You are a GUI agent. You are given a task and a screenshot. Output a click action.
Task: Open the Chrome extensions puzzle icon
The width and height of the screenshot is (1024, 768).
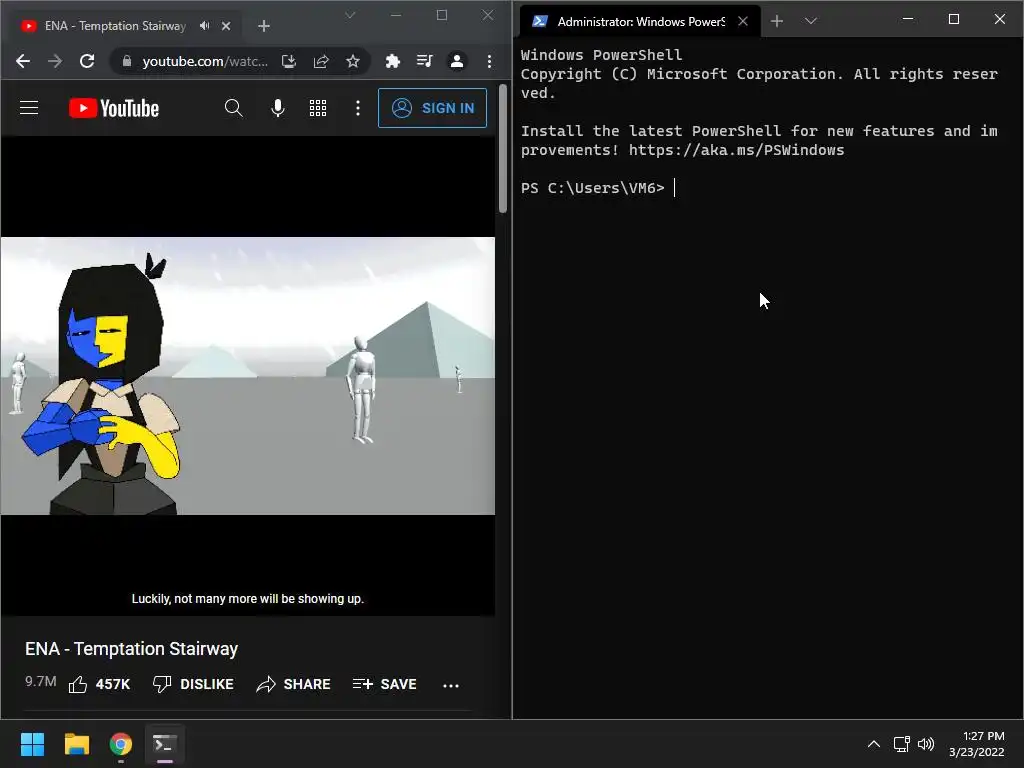[392, 61]
